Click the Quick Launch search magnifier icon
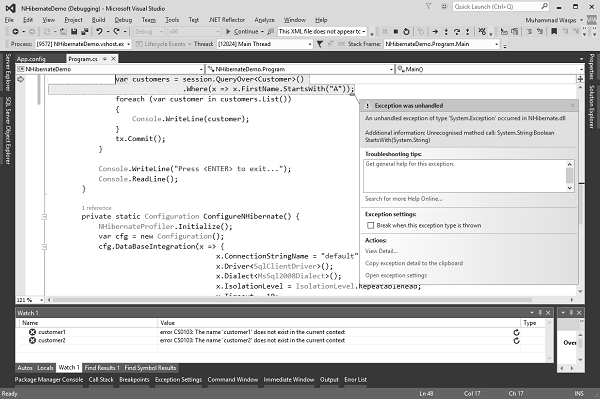 [x=545, y=7]
